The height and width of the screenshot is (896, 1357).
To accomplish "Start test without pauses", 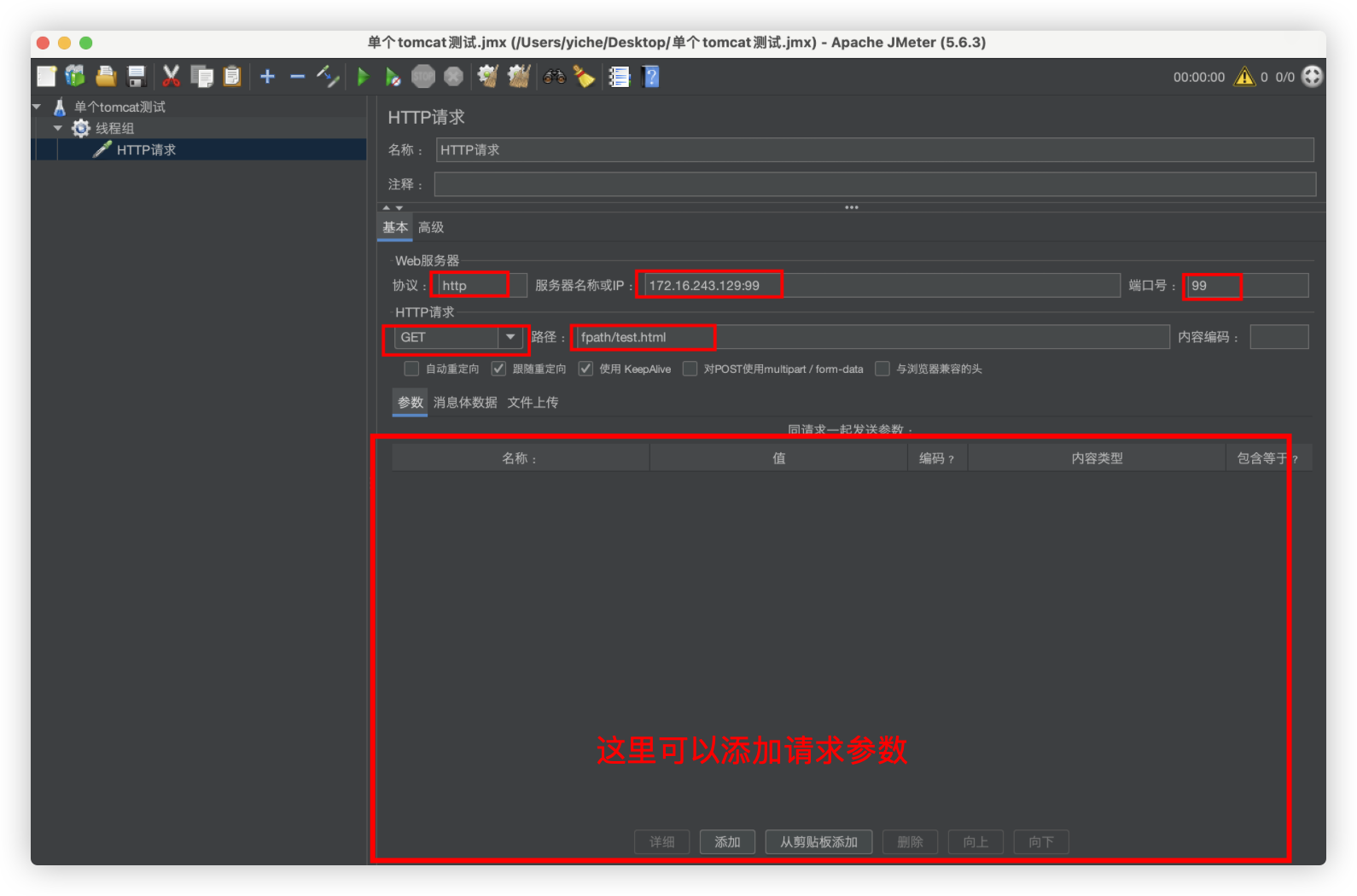I will pos(393,77).
